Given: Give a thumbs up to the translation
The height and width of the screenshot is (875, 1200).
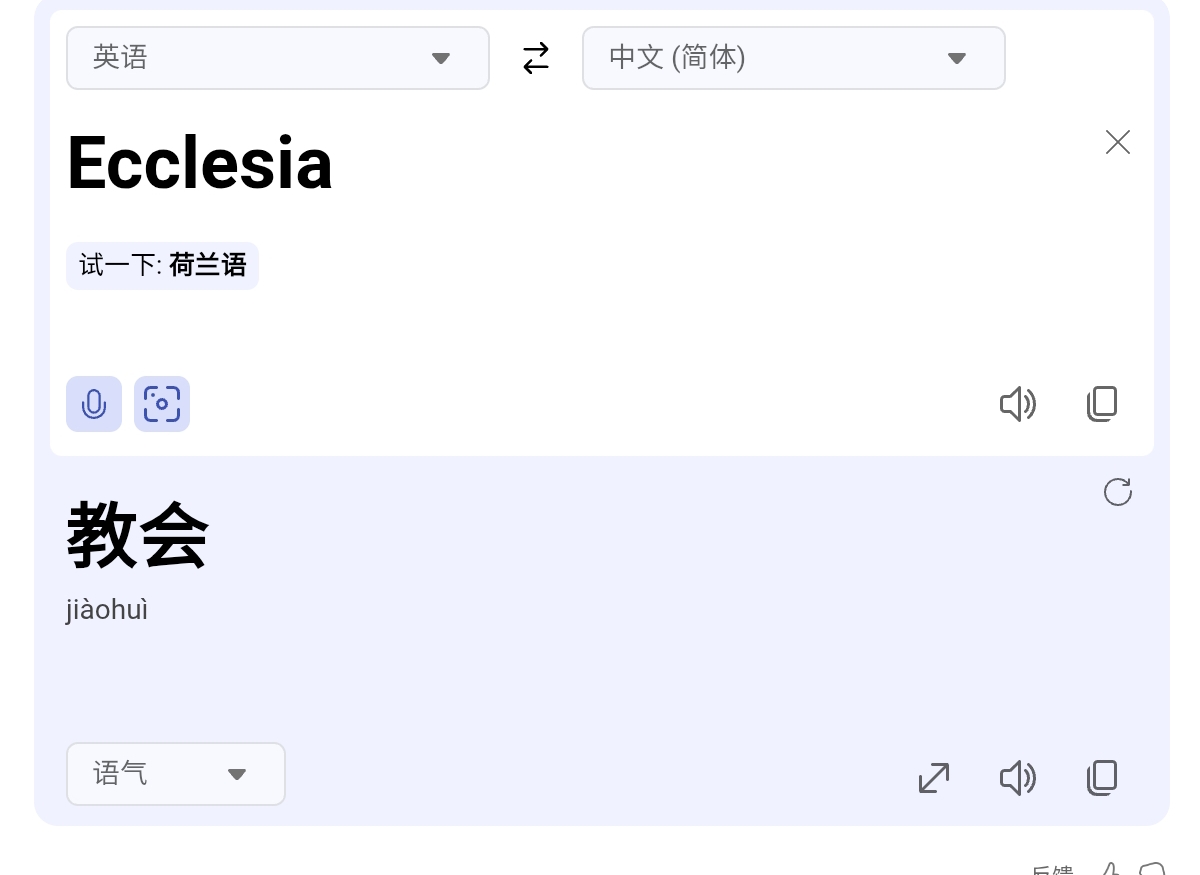Looking at the screenshot, I should [x=1110, y=869].
